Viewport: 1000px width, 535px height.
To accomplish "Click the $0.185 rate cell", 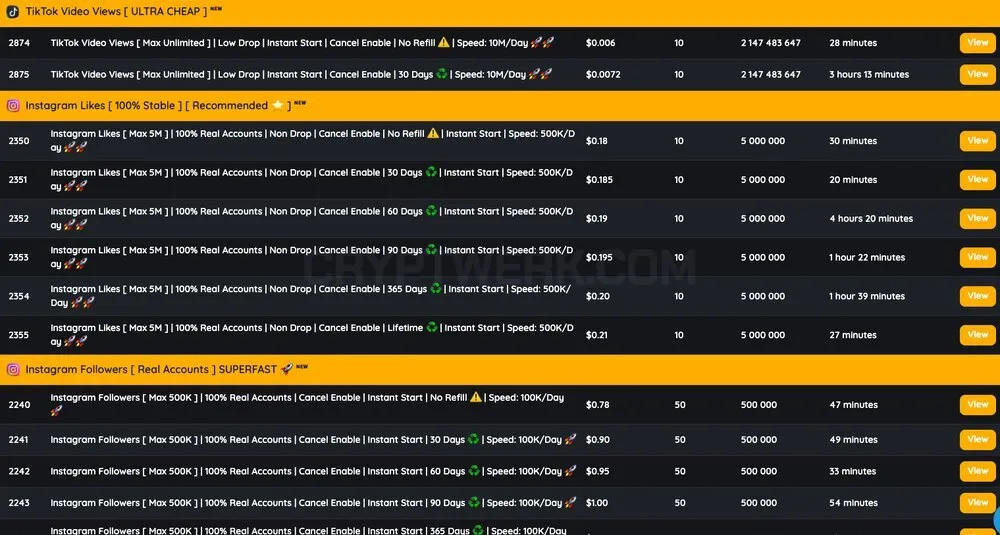I will [599, 180].
